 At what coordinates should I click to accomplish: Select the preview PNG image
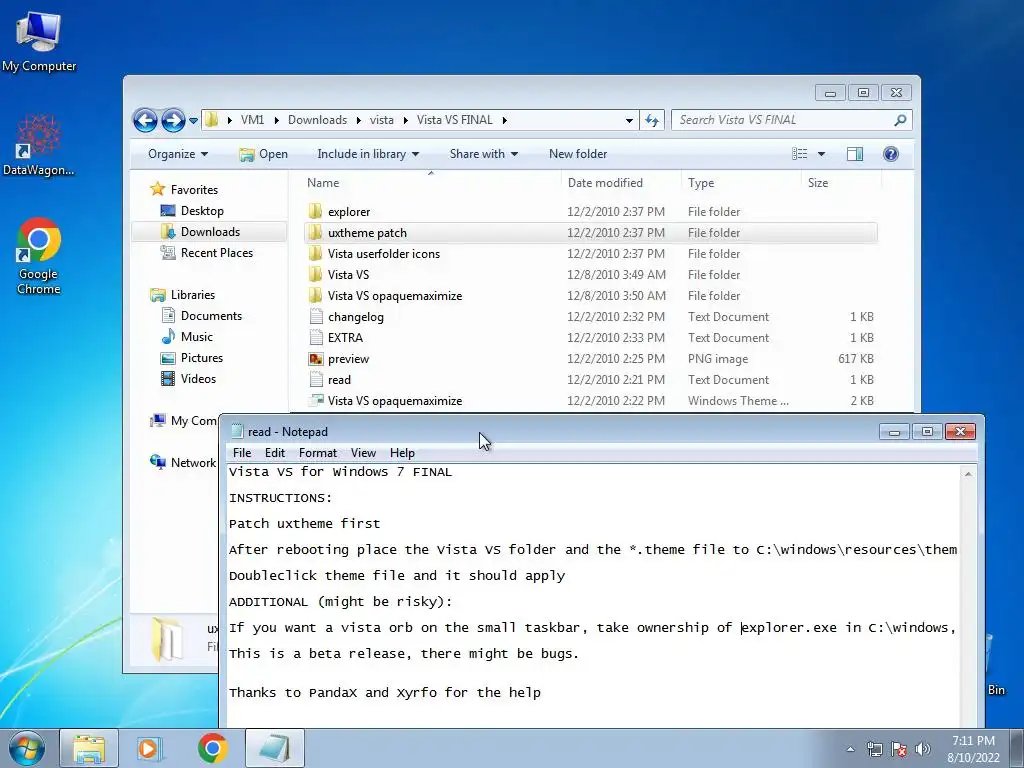coord(590,359)
